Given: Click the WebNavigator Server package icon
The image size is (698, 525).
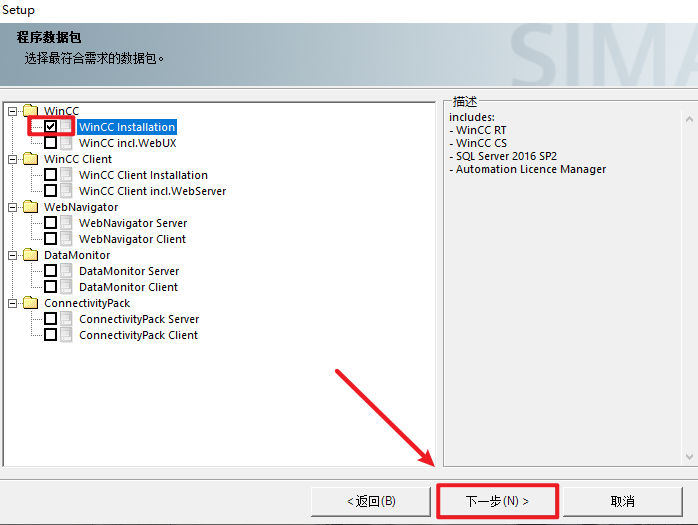Looking at the screenshot, I should pos(66,223).
